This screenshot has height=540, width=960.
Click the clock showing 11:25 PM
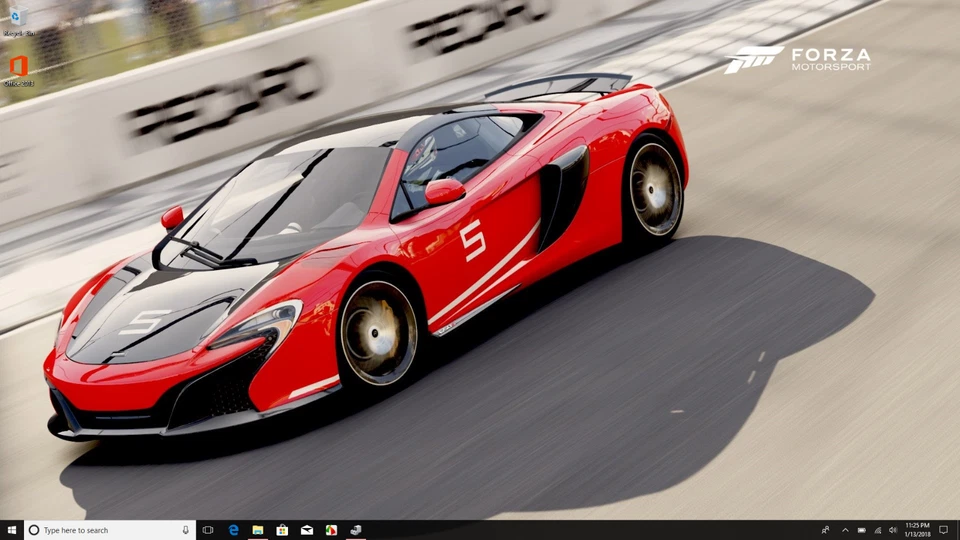pos(917,530)
